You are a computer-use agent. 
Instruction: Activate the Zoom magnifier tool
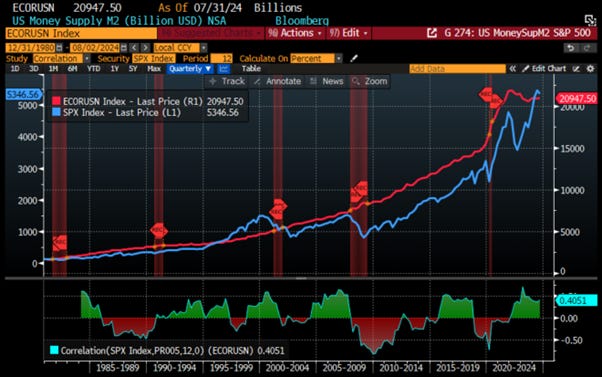(370, 81)
